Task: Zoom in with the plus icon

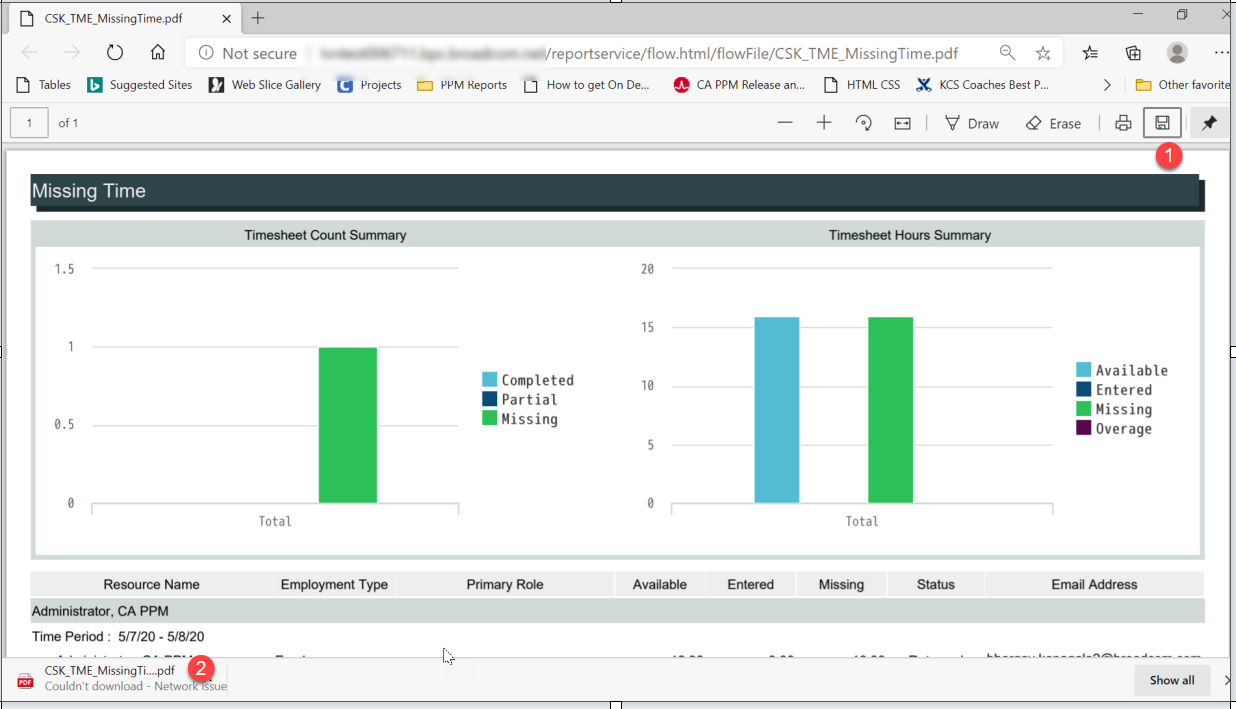Action: (x=824, y=123)
